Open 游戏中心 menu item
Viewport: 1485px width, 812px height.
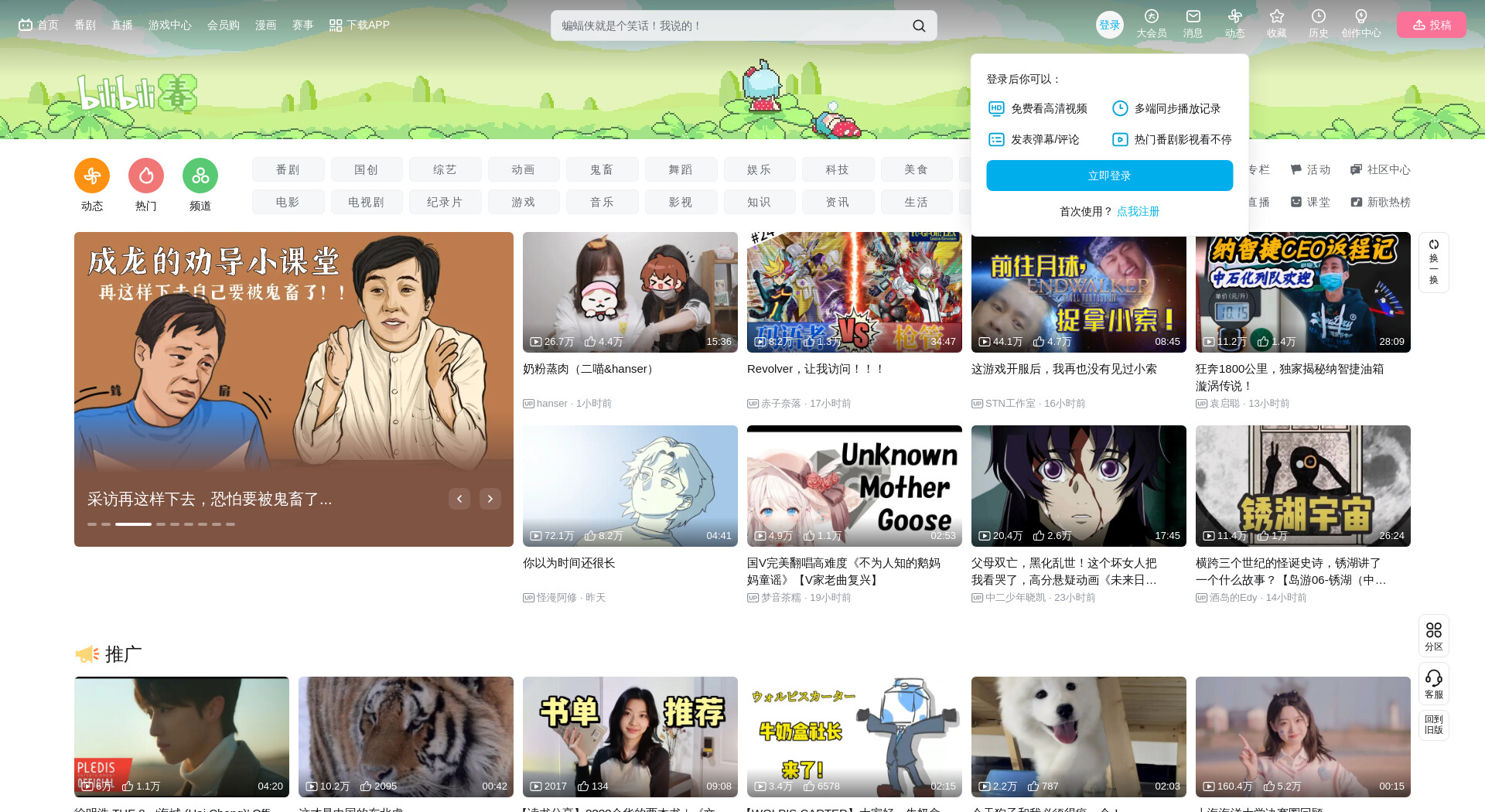click(170, 25)
